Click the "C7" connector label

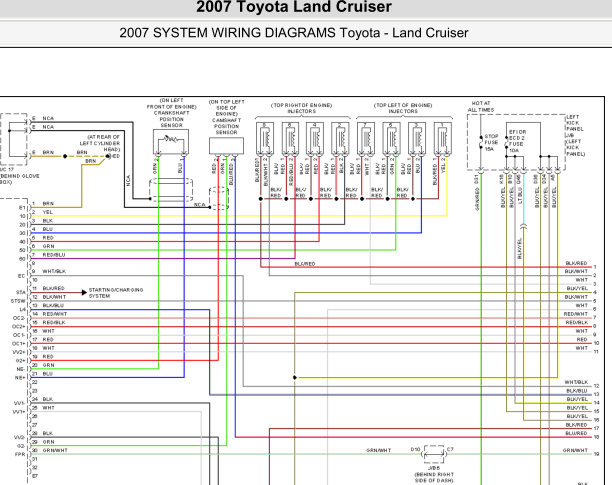pyautogui.click(x=450, y=449)
